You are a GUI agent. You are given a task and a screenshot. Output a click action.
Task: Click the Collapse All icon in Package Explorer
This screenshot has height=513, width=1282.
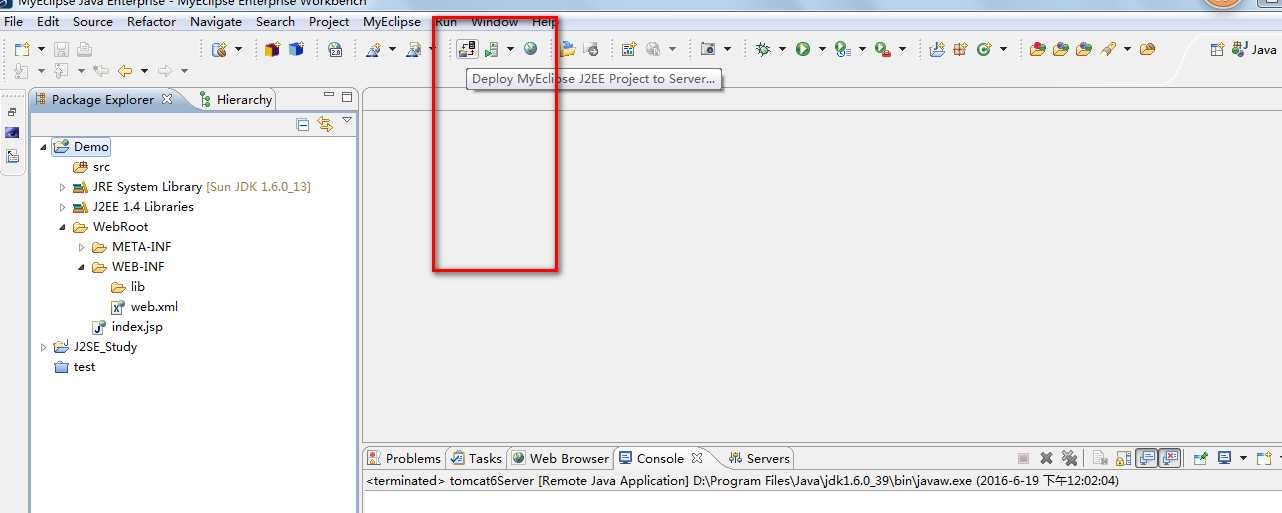(x=303, y=124)
